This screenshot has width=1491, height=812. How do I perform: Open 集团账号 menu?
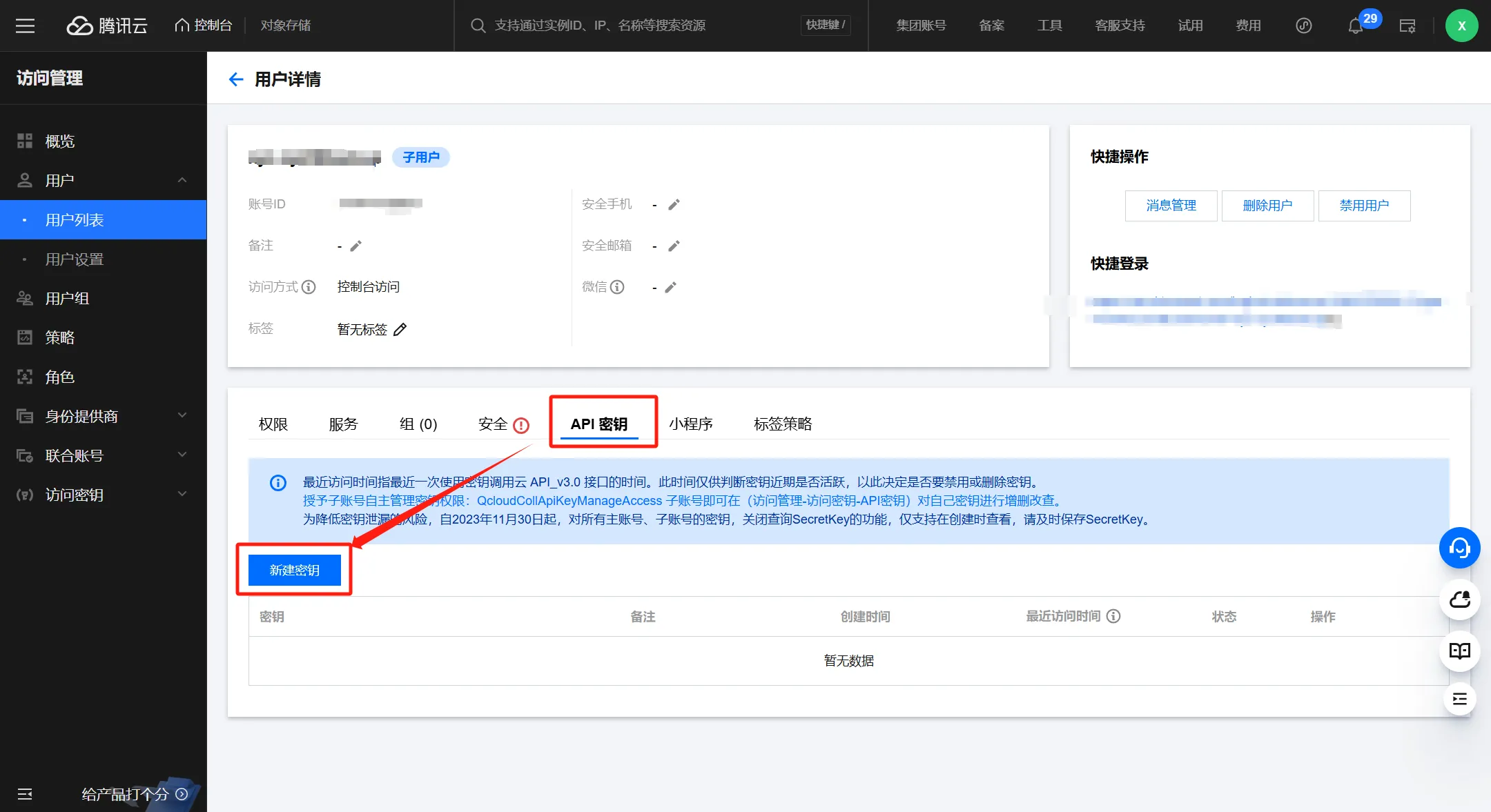[x=921, y=26]
